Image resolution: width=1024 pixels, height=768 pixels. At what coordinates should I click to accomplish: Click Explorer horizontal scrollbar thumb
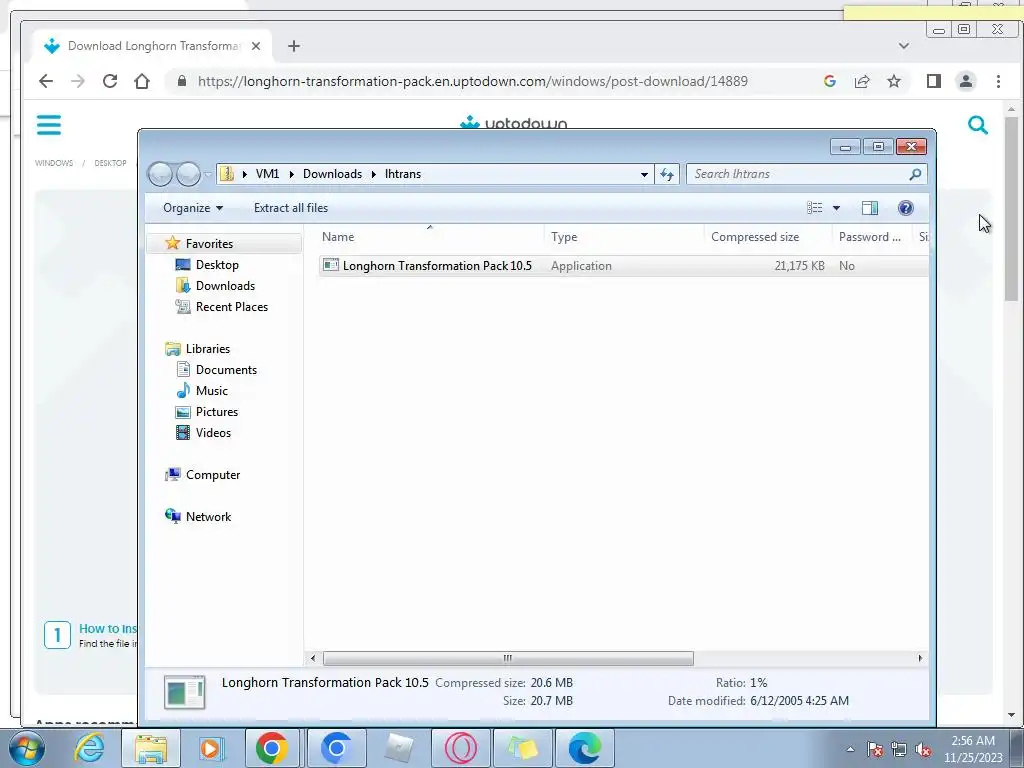pyautogui.click(x=508, y=658)
